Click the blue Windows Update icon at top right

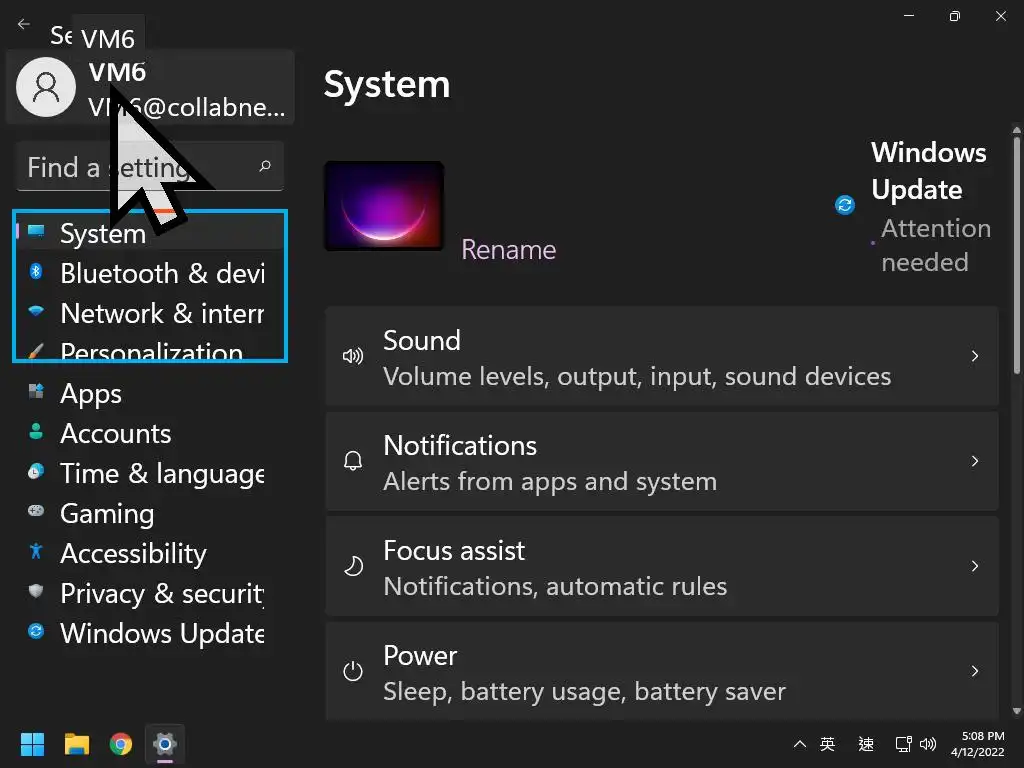(844, 205)
